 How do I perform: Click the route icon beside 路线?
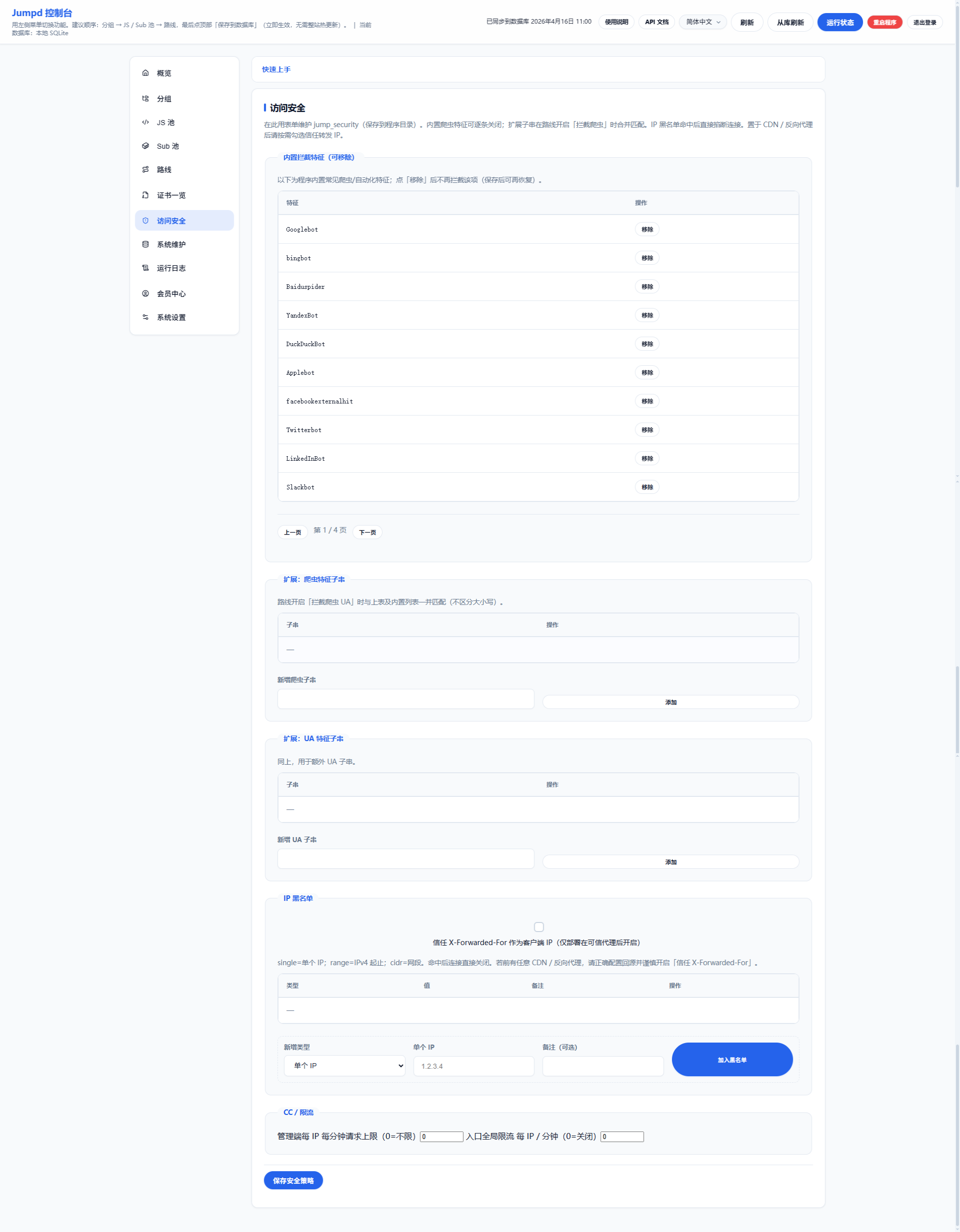click(146, 170)
